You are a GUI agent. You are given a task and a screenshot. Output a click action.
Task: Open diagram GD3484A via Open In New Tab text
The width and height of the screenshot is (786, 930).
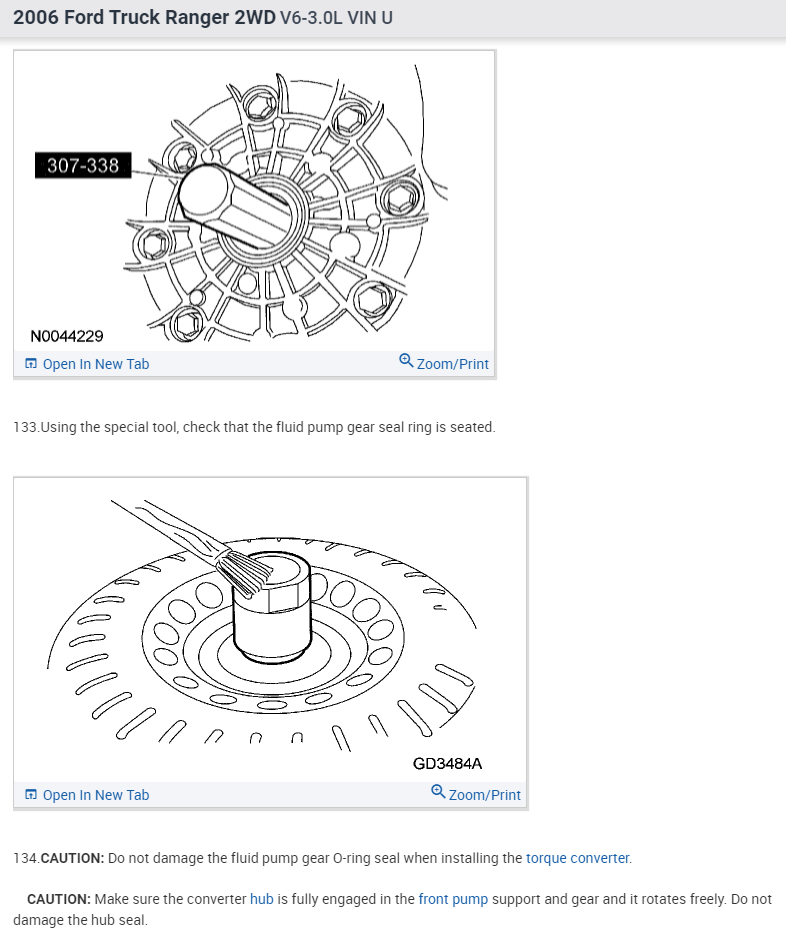[96, 795]
